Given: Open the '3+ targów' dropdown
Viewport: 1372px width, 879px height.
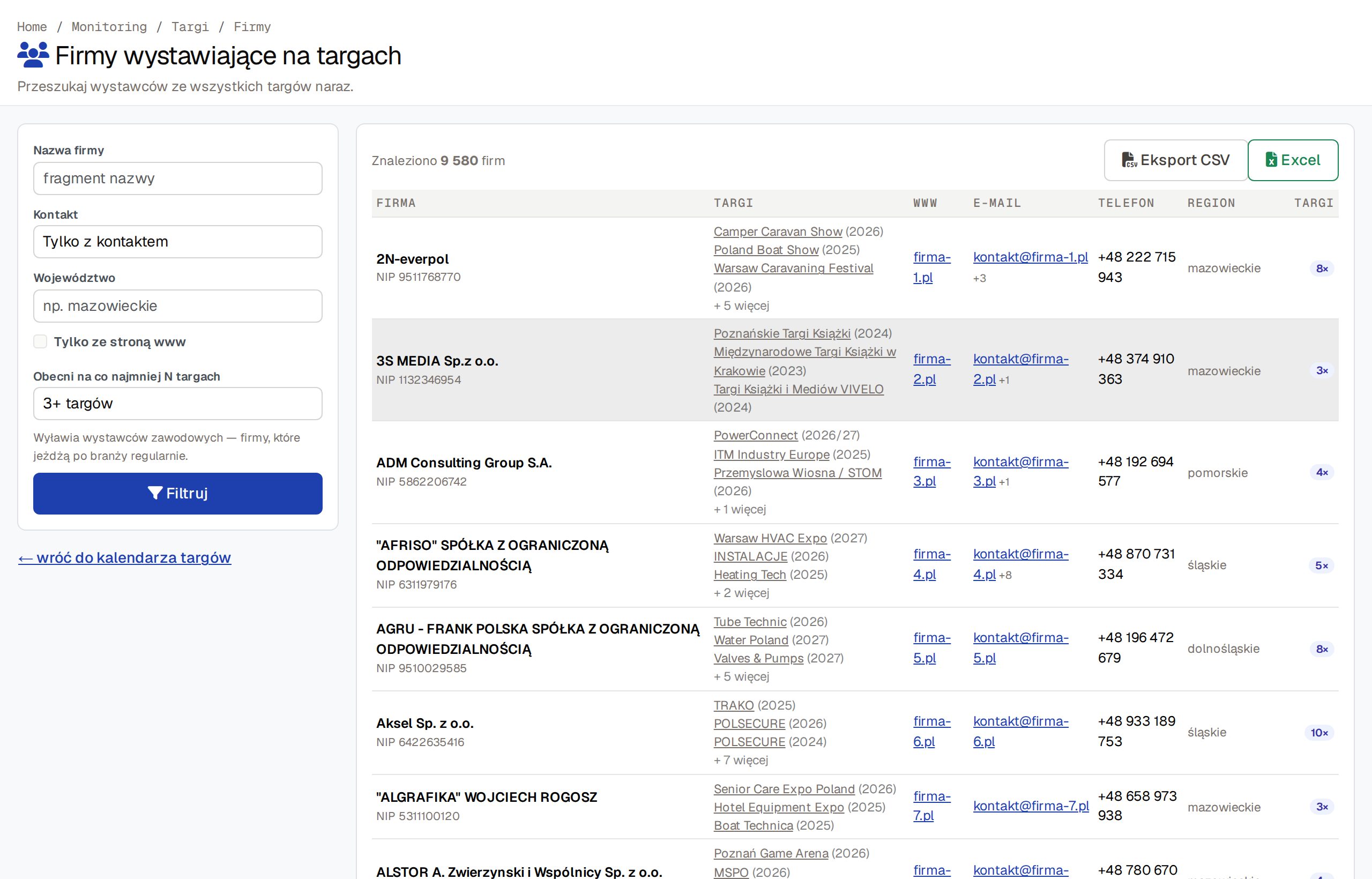Looking at the screenshot, I should 177,404.
